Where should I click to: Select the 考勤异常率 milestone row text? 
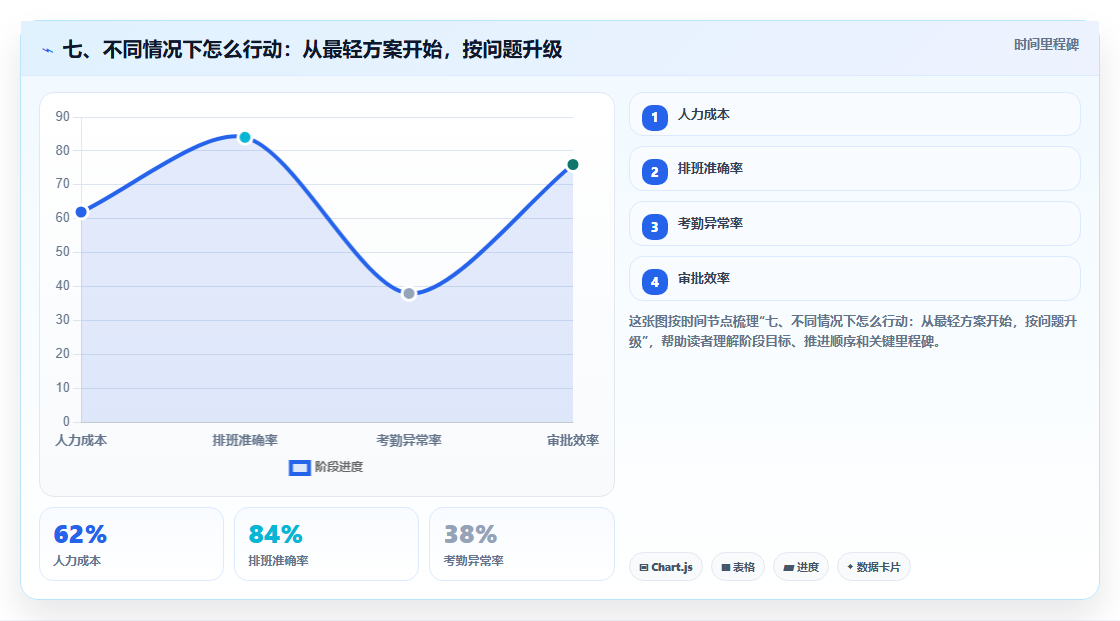[x=710, y=224]
